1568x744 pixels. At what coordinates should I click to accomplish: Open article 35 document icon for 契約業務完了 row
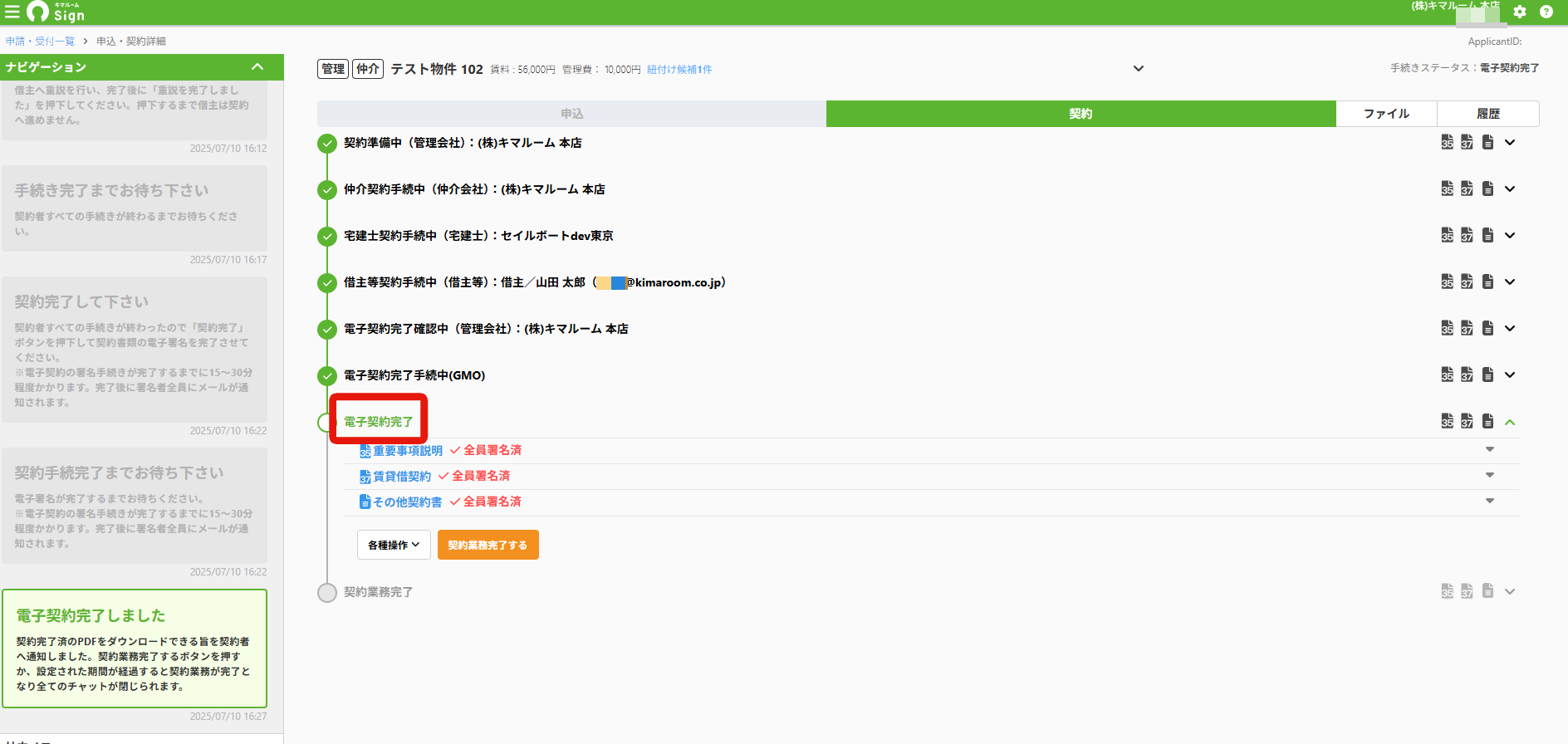click(1448, 590)
